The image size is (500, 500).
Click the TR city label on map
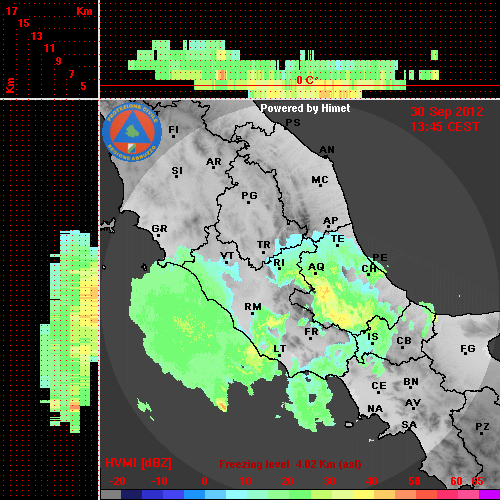(264, 245)
